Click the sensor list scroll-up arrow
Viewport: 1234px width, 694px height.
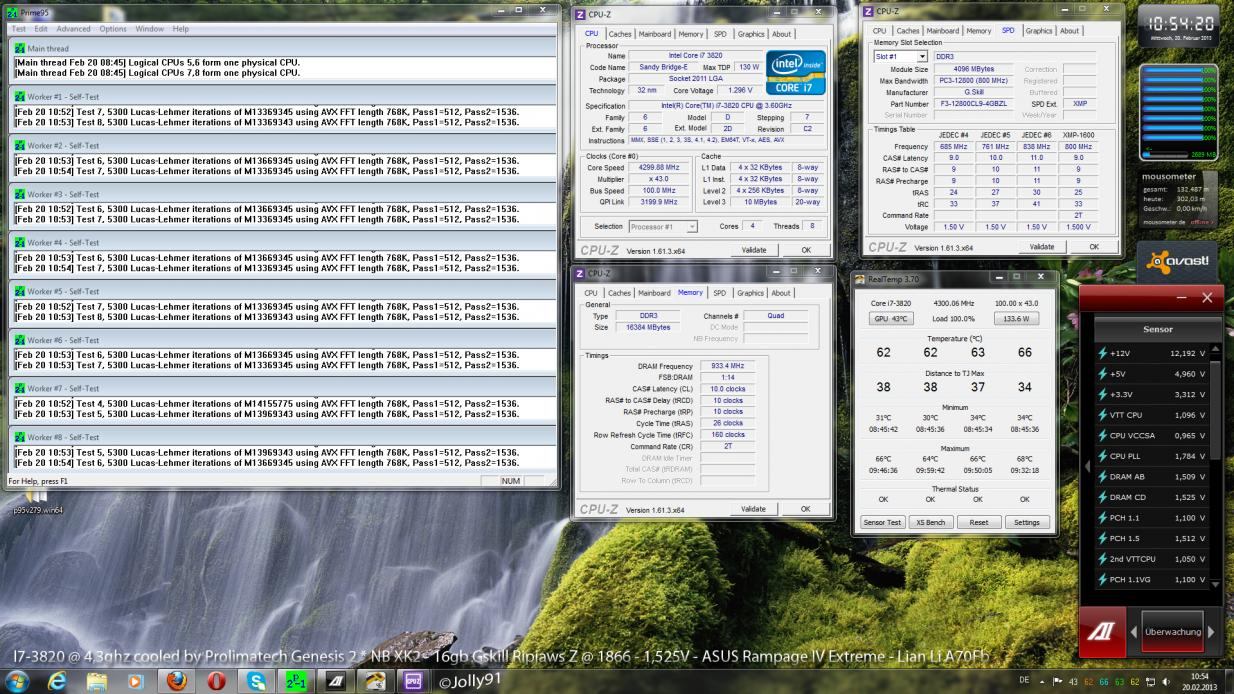pyautogui.click(x=1216, y=348)
